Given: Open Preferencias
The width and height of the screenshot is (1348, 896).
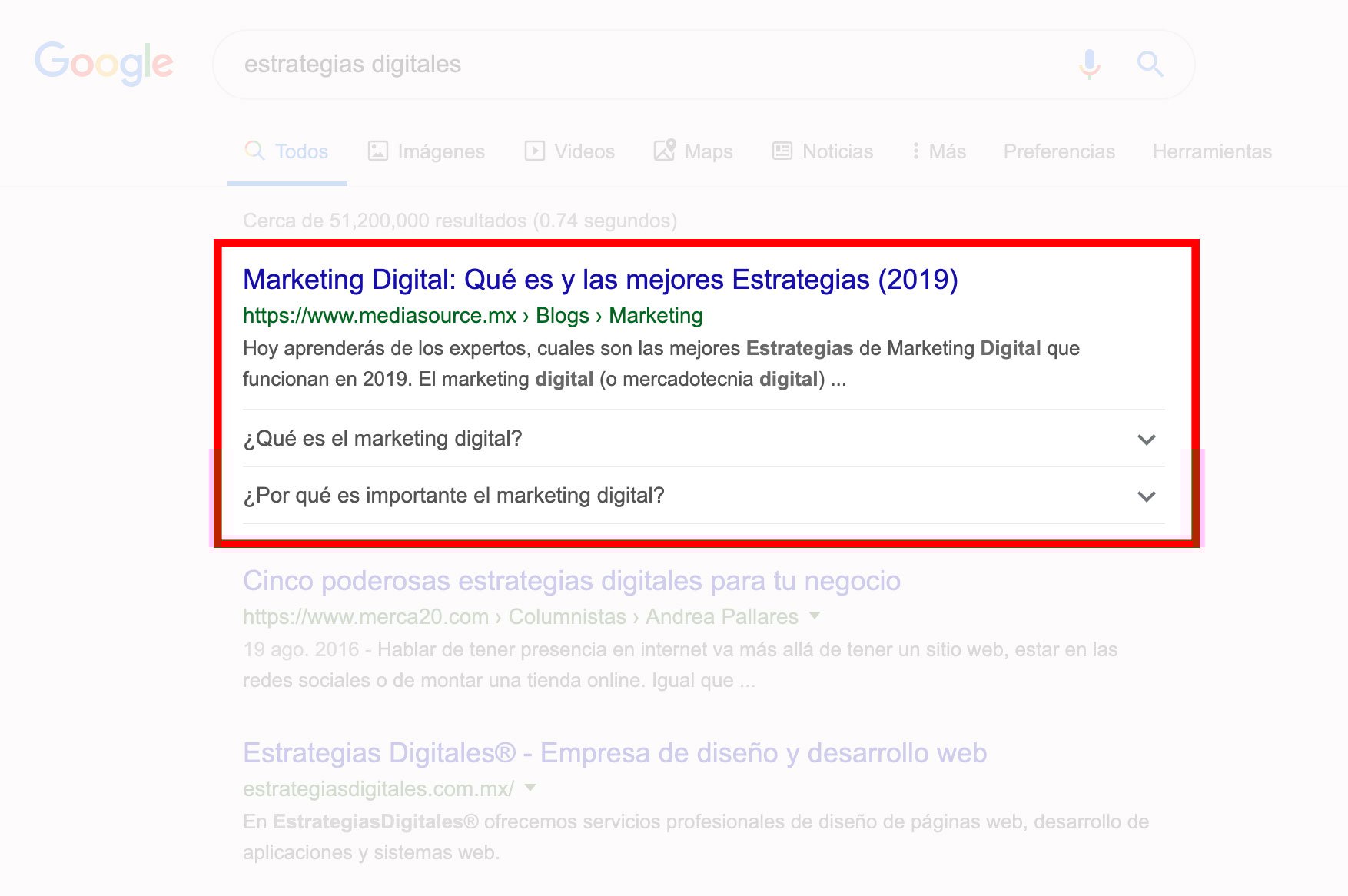Looking at the screenshot, I should click(x=1059, y=151).
